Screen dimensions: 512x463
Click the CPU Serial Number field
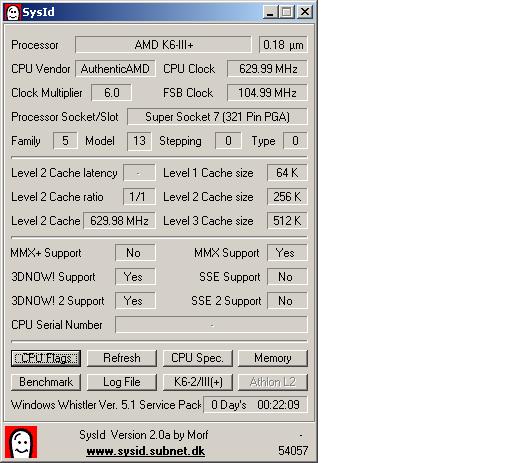click(211, 325)
